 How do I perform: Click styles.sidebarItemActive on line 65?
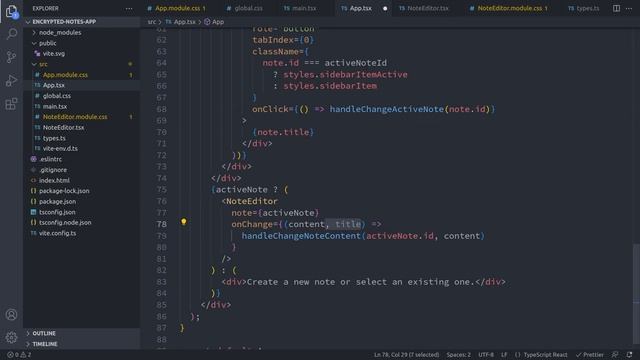(345, 75)
